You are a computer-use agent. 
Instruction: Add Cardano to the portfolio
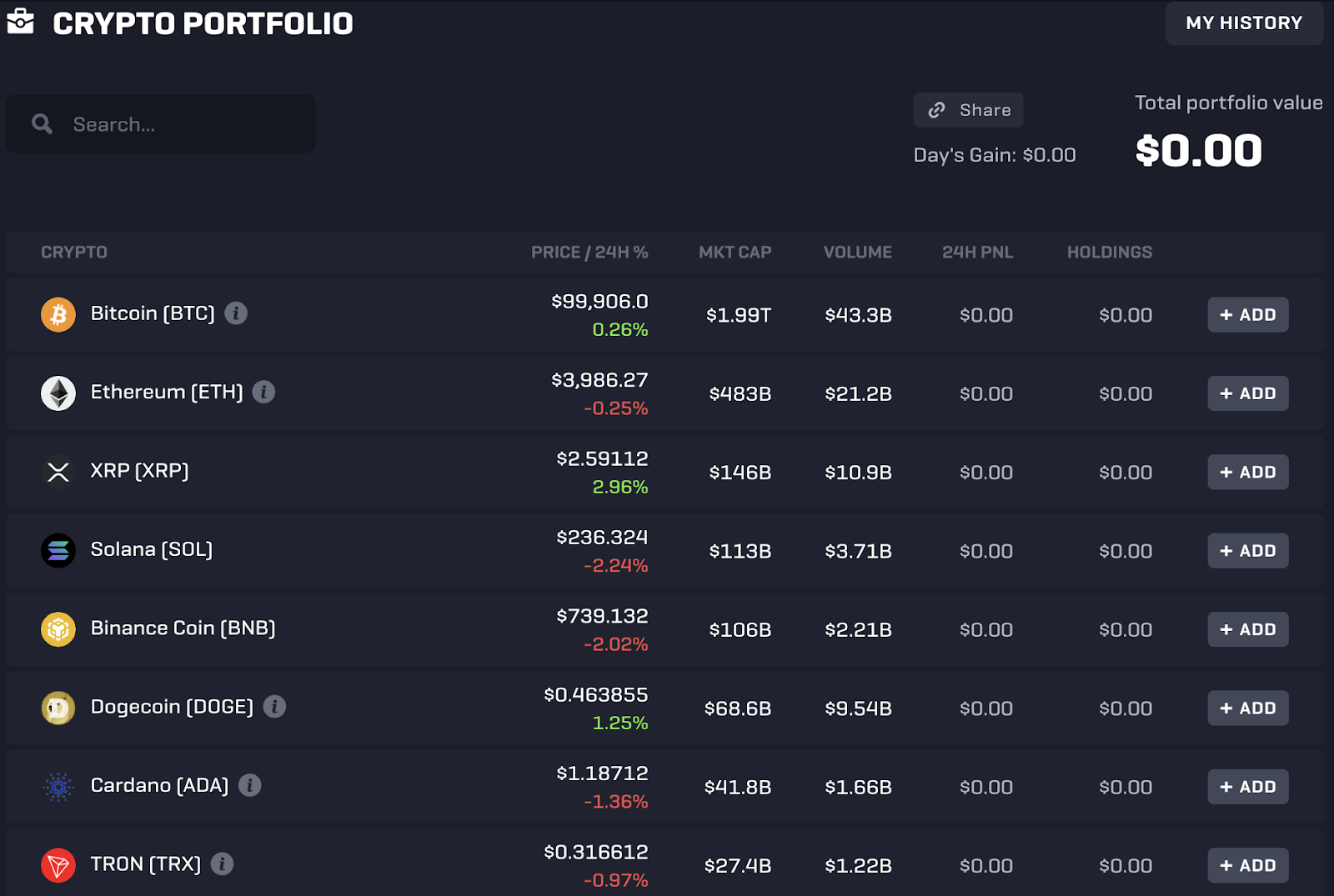[x=1248, y=787]
